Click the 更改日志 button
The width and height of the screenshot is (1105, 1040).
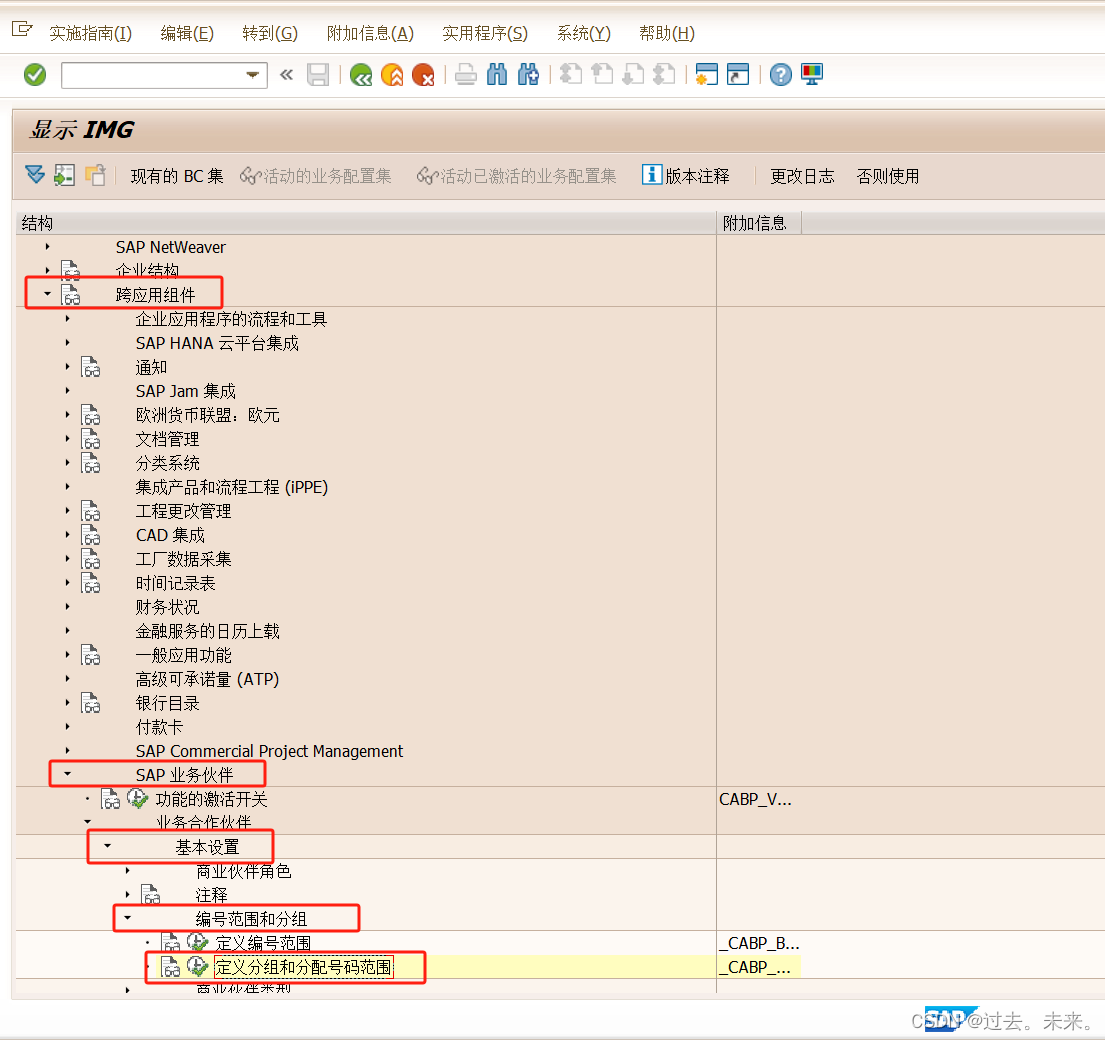802,176
